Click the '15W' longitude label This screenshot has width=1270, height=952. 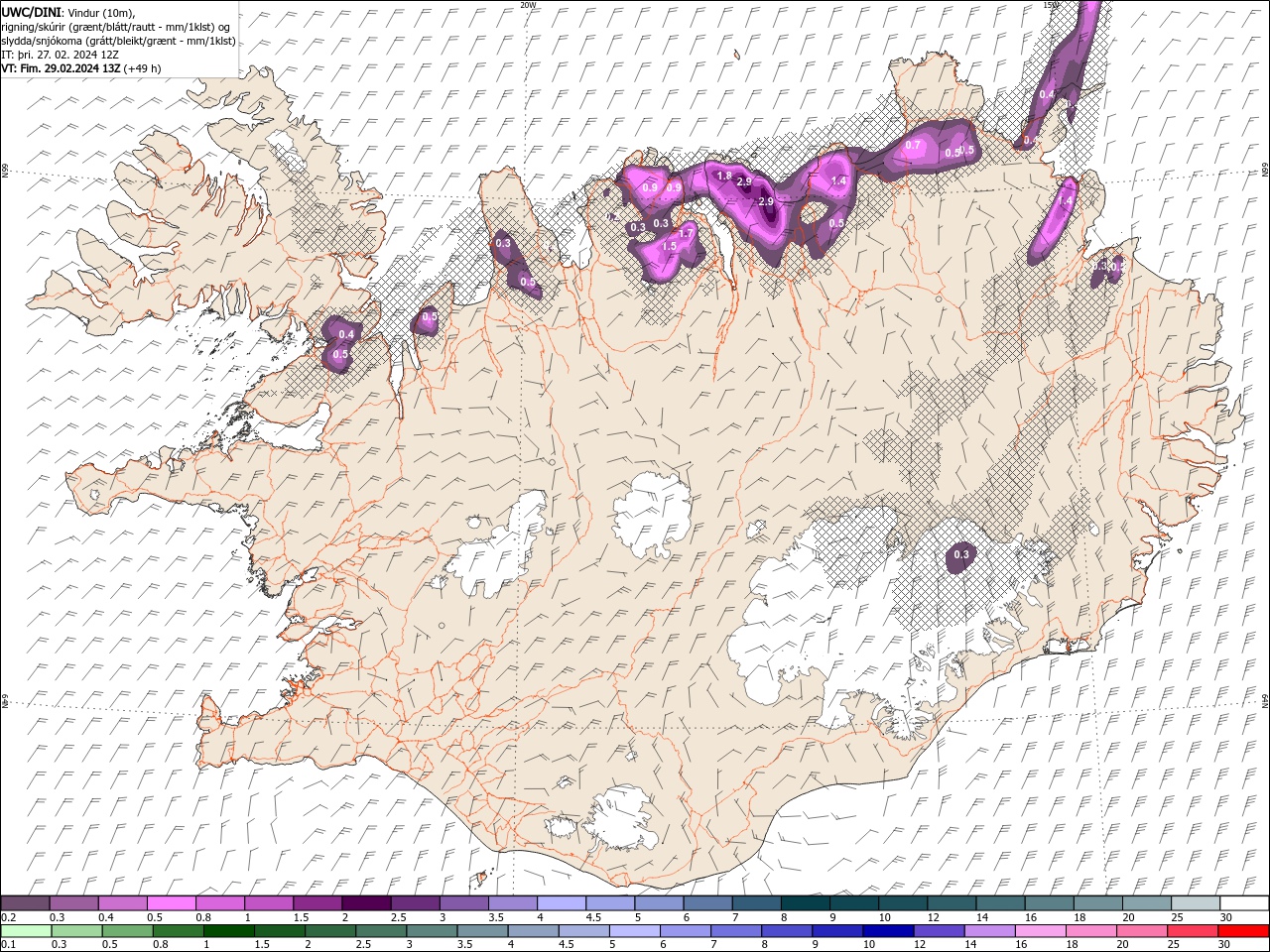click(1051, 5)
